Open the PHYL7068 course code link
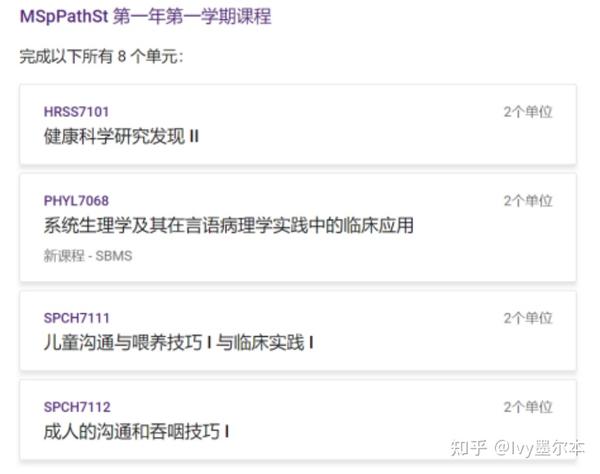The height and width of the screenshot is (474, 600). tap(77, 201)
